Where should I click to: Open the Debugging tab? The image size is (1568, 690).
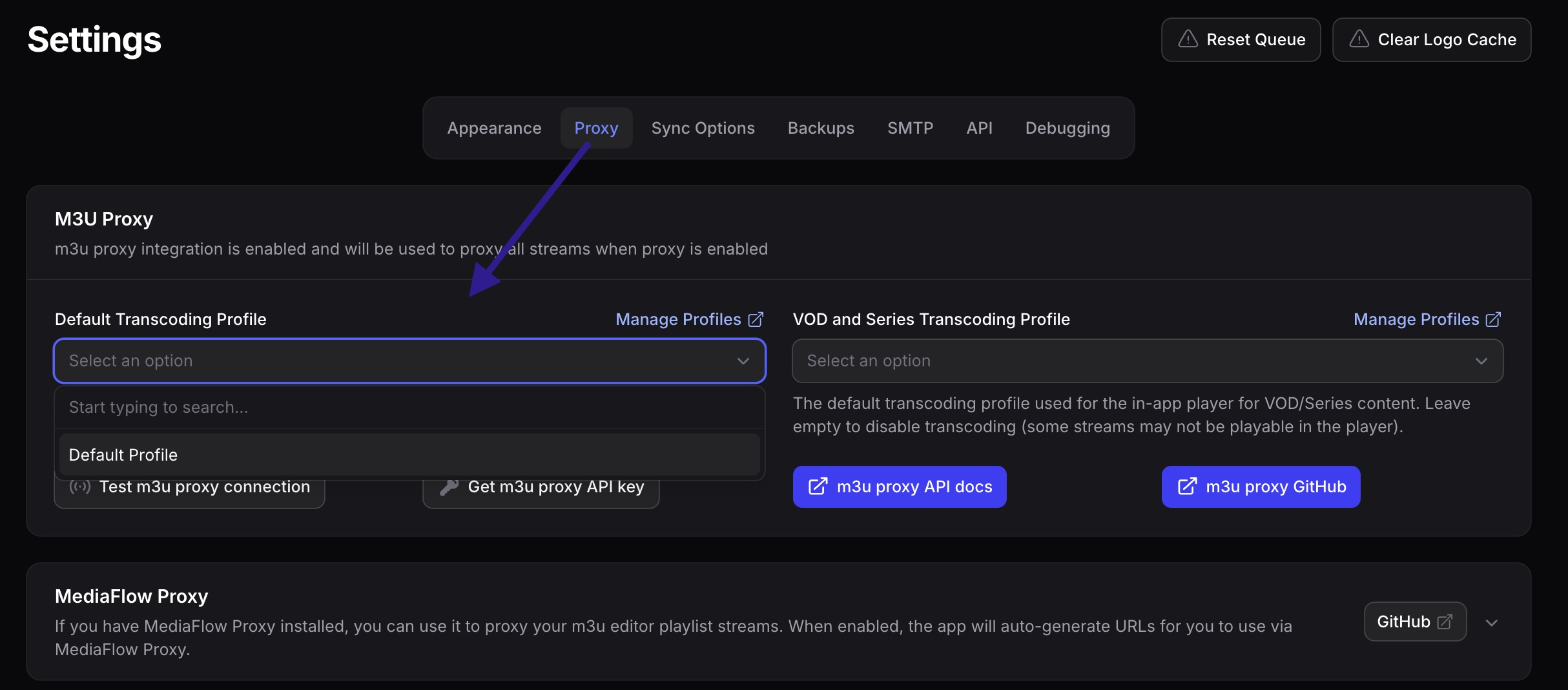(1067, 128)
